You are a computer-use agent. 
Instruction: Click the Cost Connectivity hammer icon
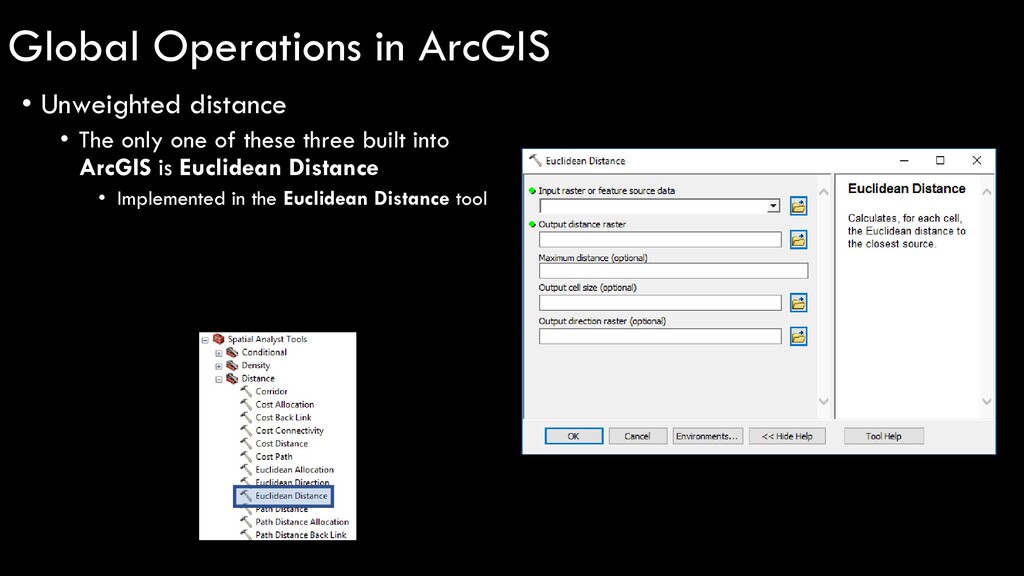click(x=246, y=430)
